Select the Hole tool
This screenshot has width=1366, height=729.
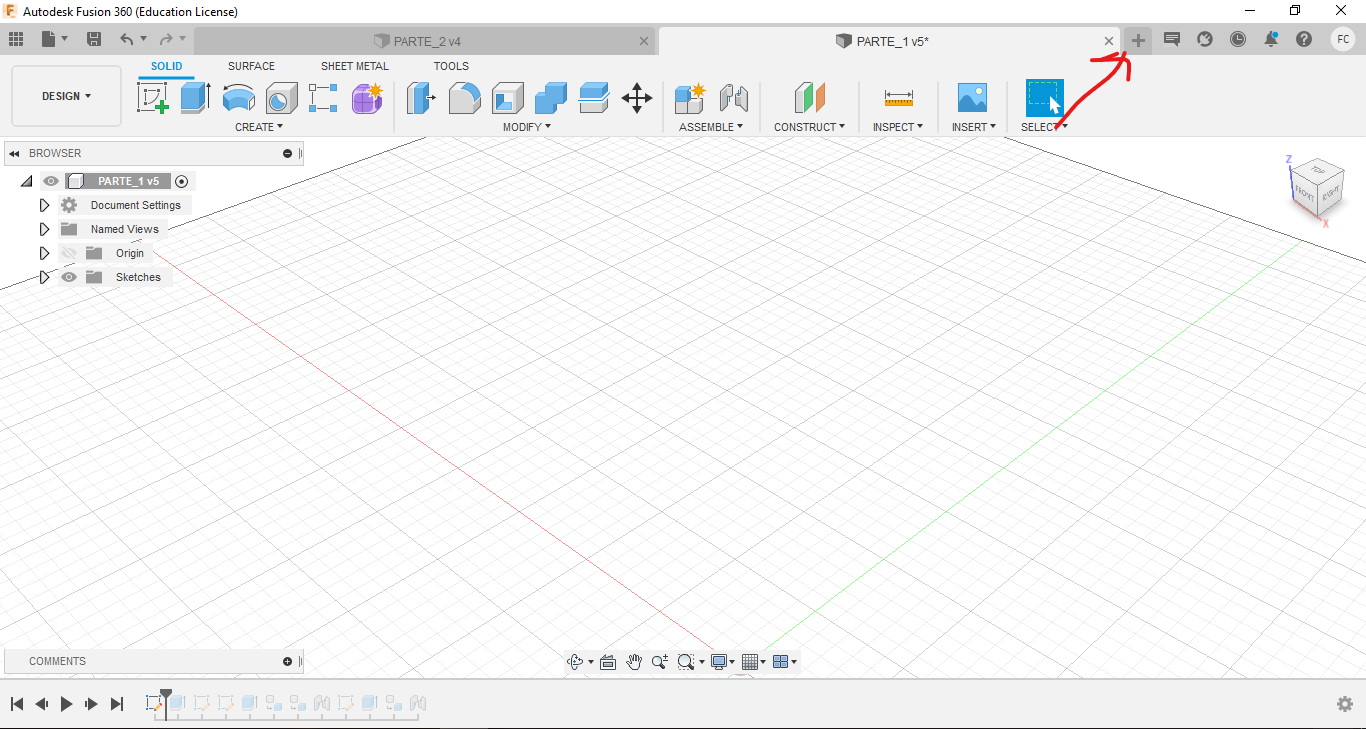click(x=281, y=98)
